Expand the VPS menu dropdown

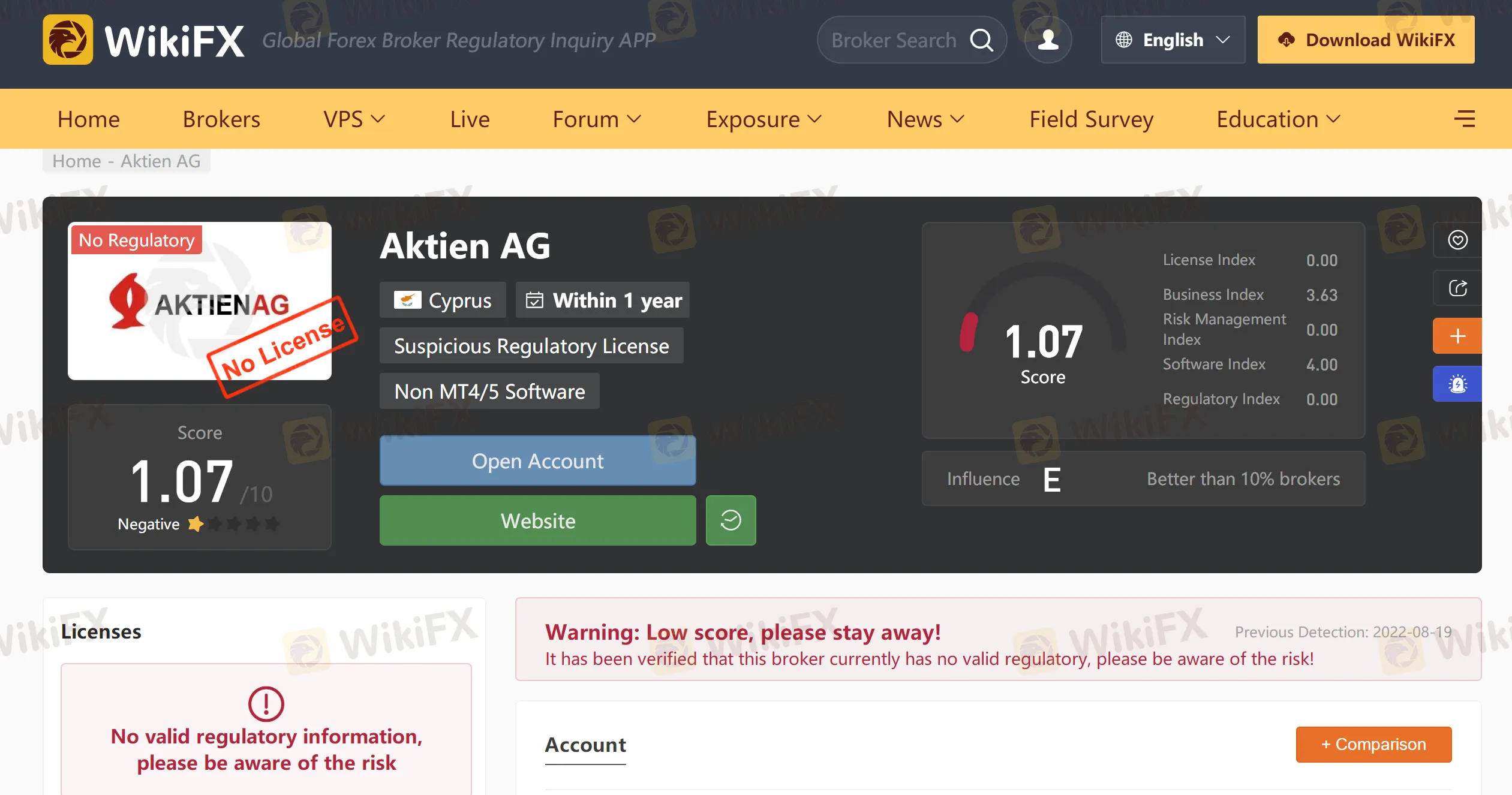point(354,119)
